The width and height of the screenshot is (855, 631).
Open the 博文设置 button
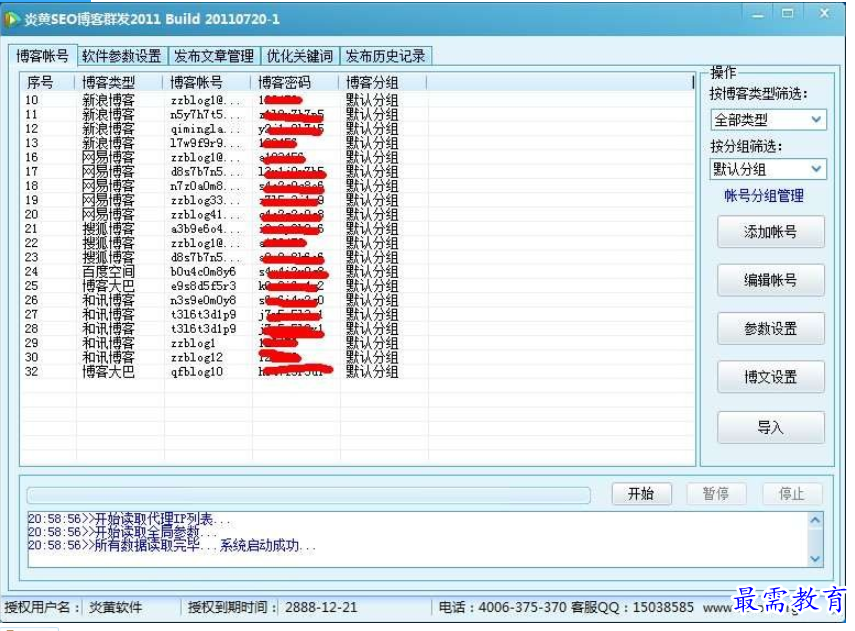pos(770,377)
